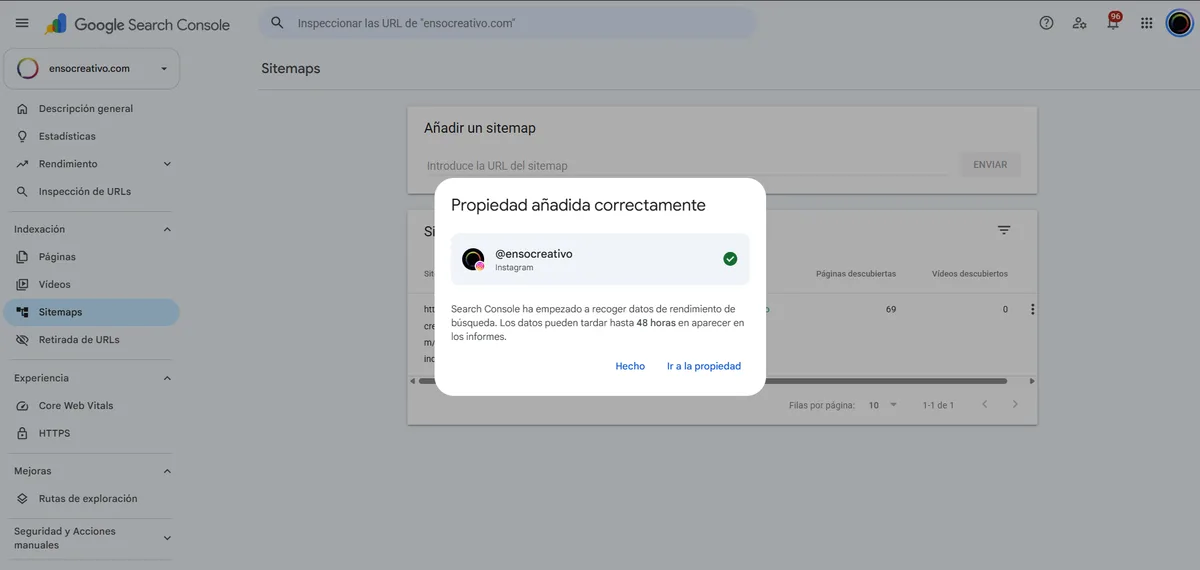Viewport: 1200px width, 570px height.
Task: Focus the URL inspection search field
Action: point(508,23)
